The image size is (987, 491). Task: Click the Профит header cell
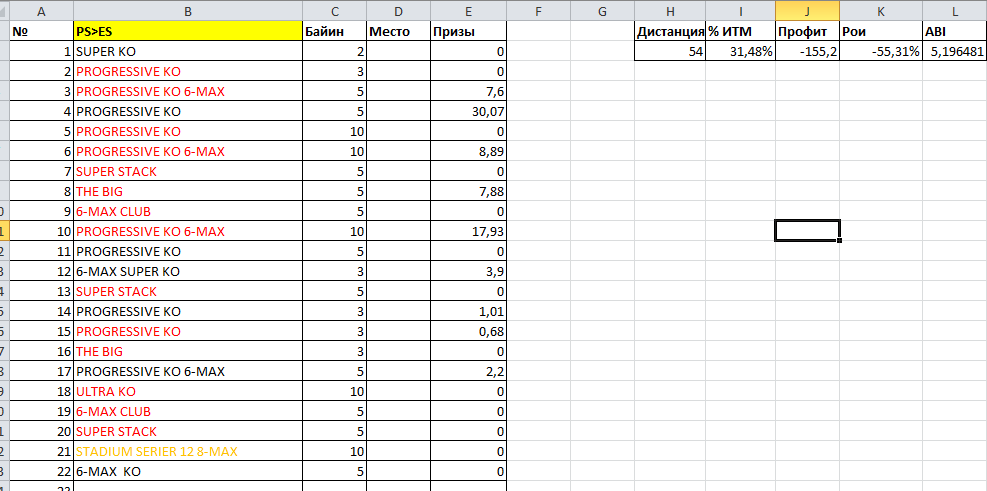[x=808, y=31]
